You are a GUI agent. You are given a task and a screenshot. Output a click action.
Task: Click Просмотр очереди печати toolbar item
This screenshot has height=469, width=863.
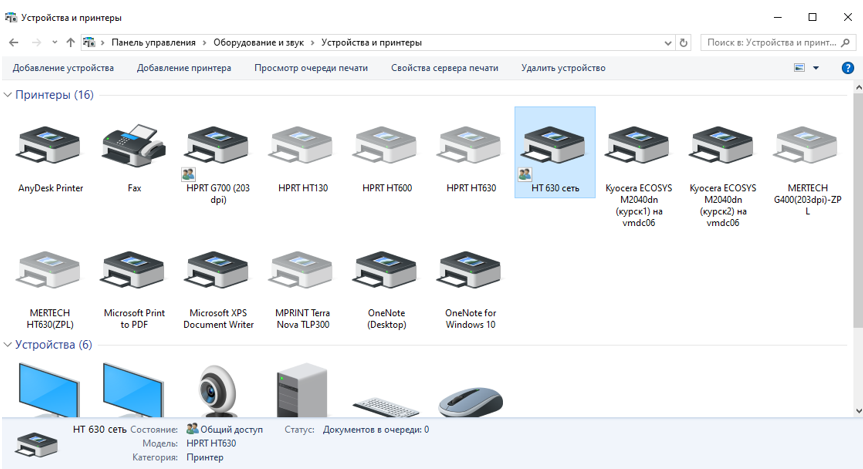click(311, 68)
